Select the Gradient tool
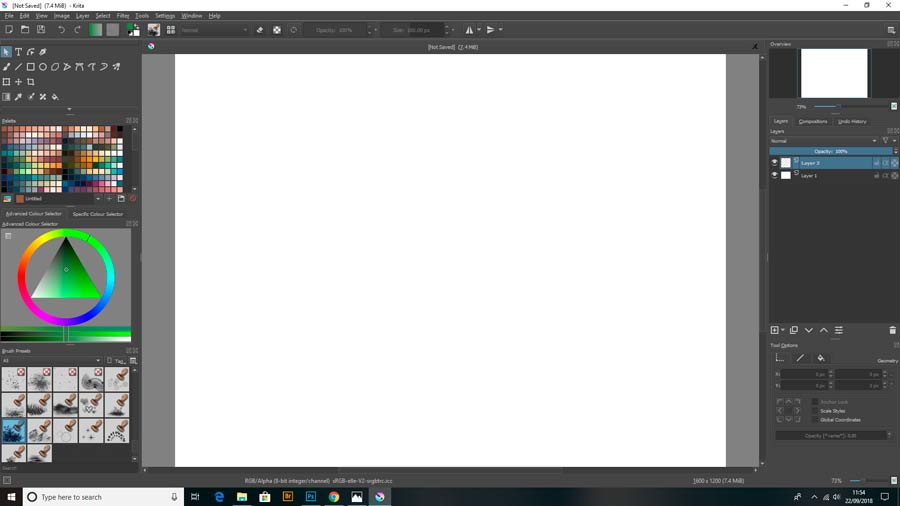The width and height of the screenshot is (900, 506). 6,97
